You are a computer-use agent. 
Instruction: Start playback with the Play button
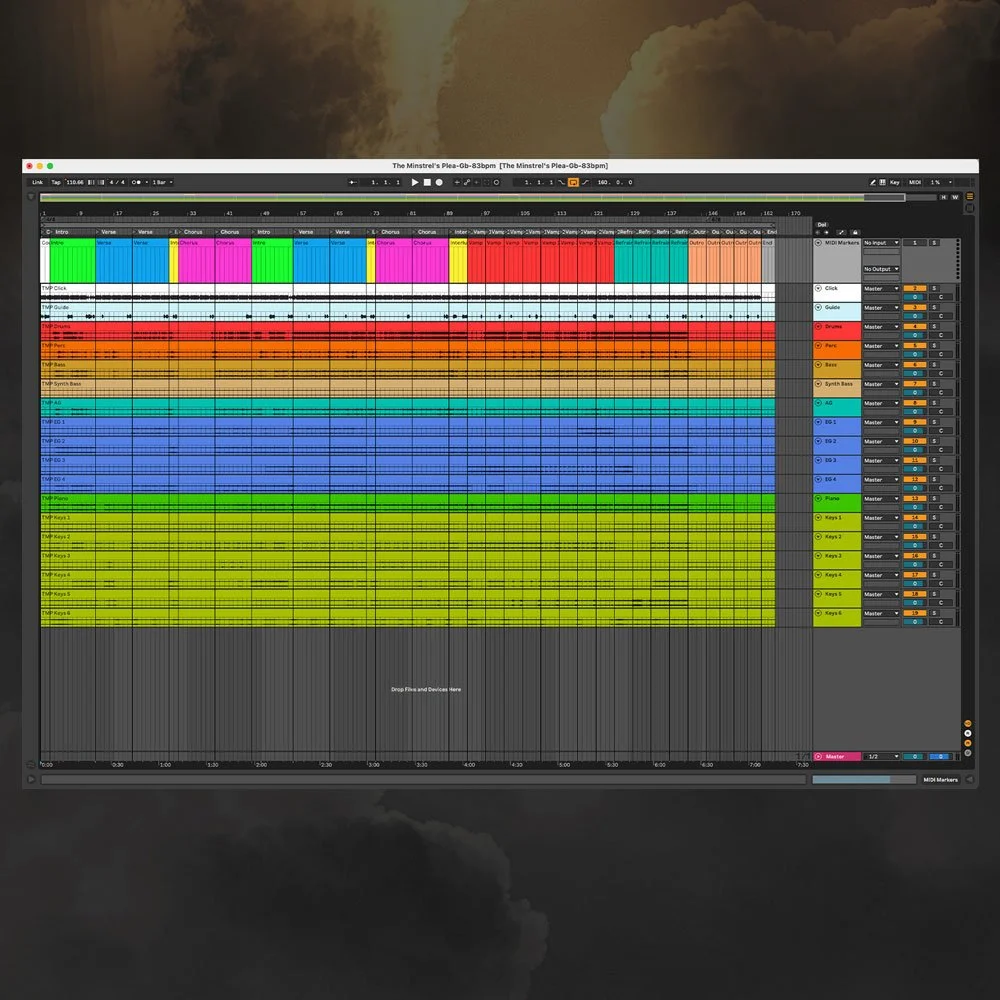[x=417, y=183]
